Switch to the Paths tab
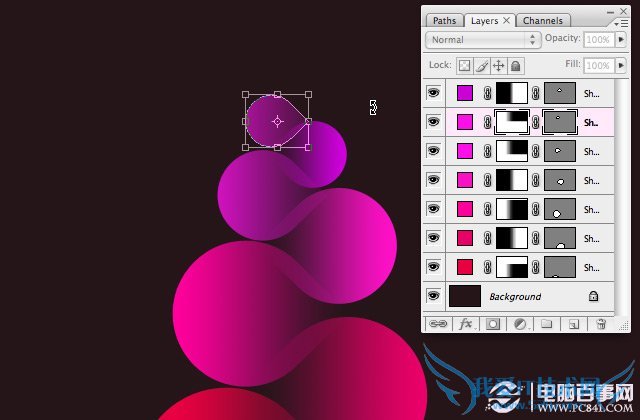Viewport: 640px width, 420px height. [x=444, y=20]
